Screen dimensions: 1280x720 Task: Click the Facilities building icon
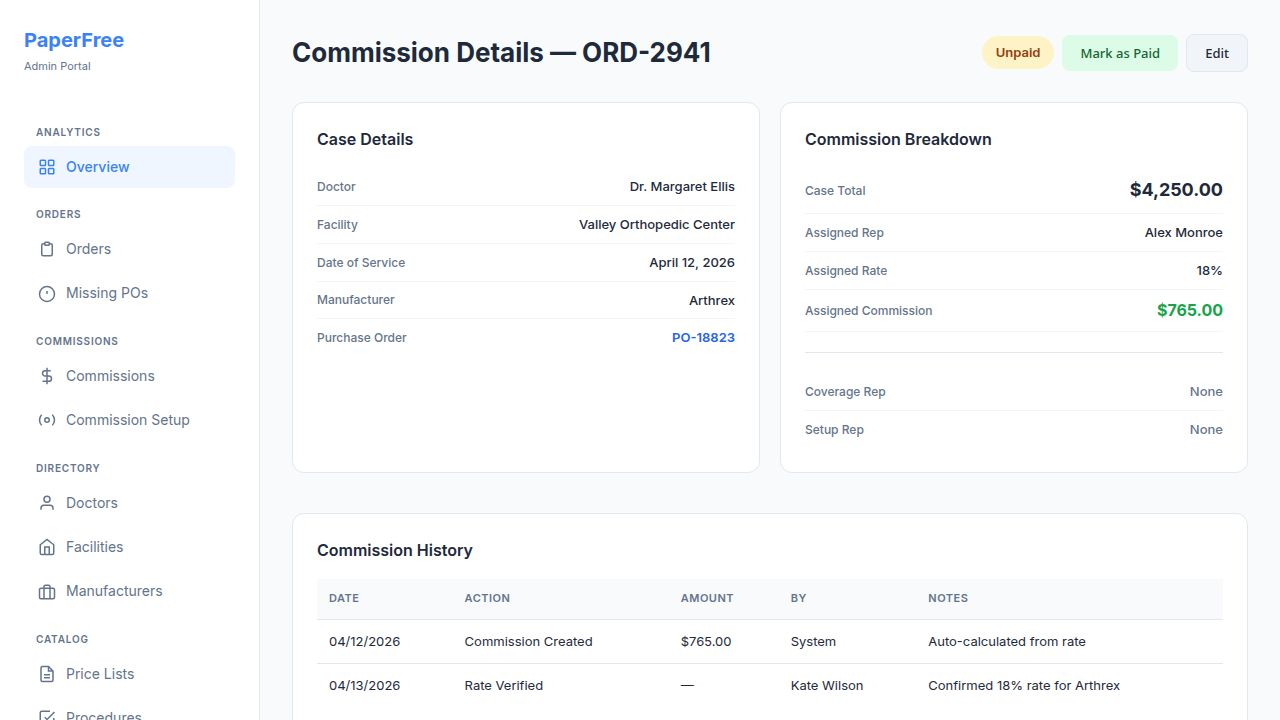click(x=47, y=547)
